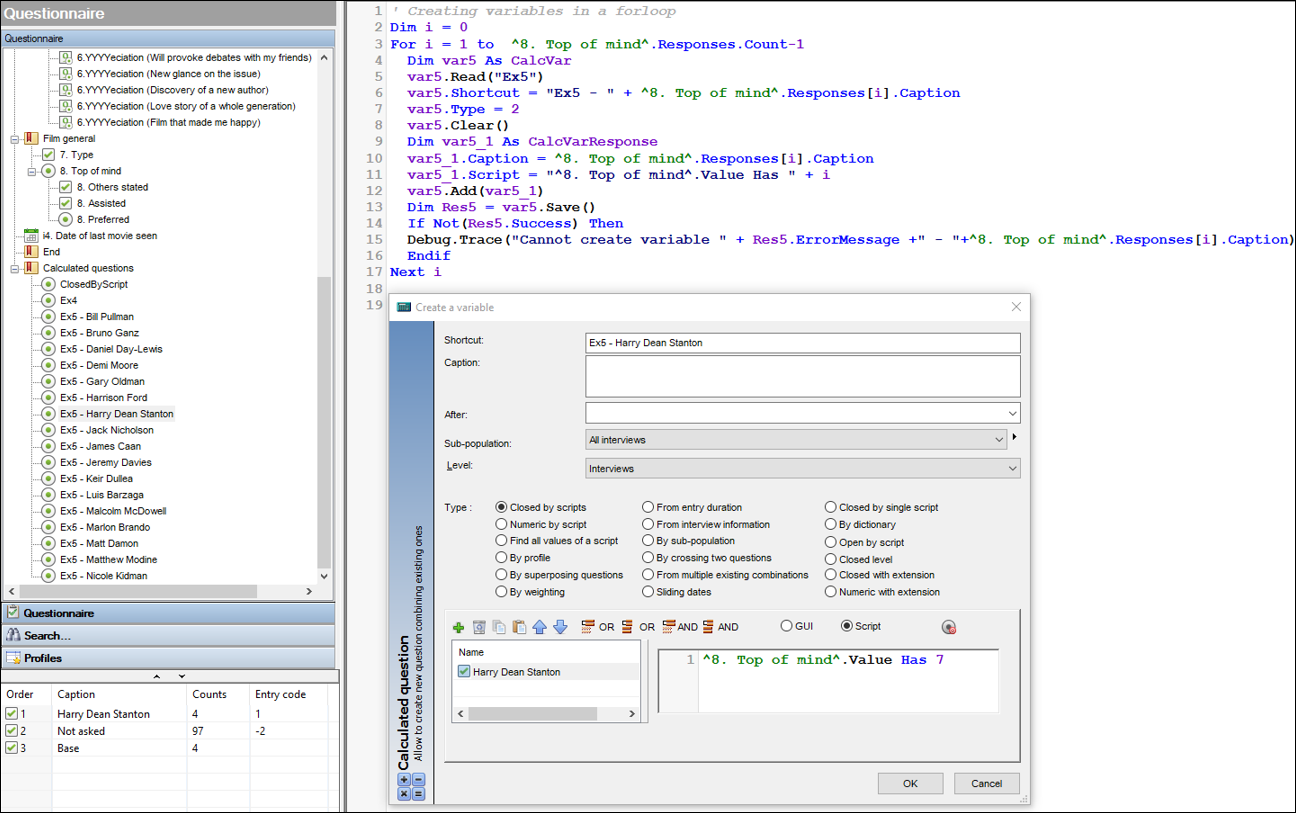The image size is (1296, 813).
Task: Click the Order column header
Action: click(26, 694)
